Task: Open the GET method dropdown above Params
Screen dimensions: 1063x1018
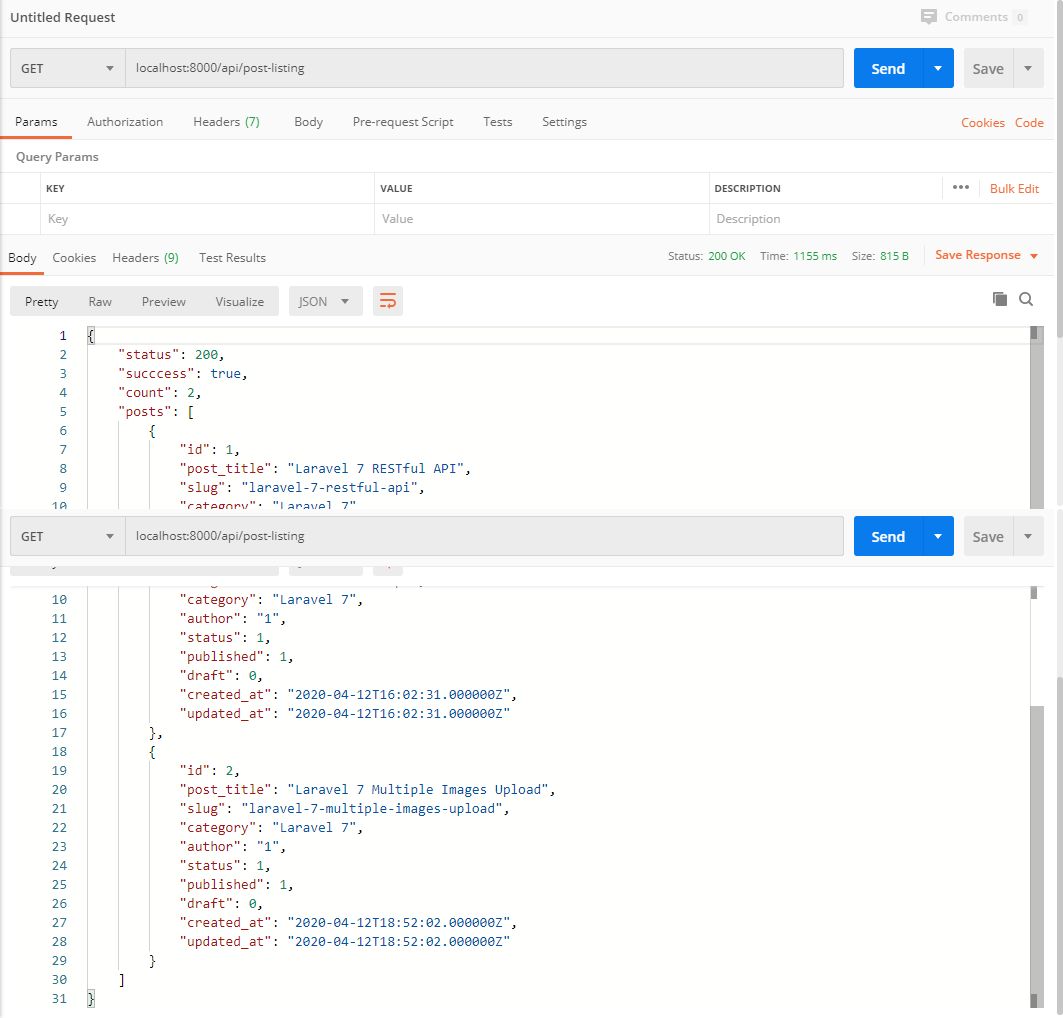Action: [x=68, y=68]
